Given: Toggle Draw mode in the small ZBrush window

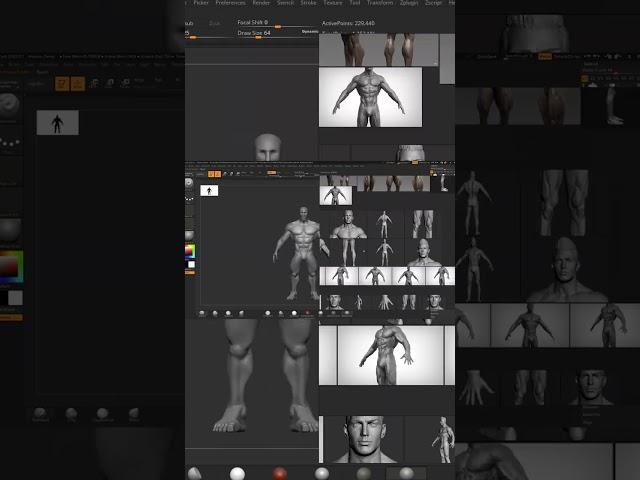Looking at the screenshot, I should tap(218, 174).
